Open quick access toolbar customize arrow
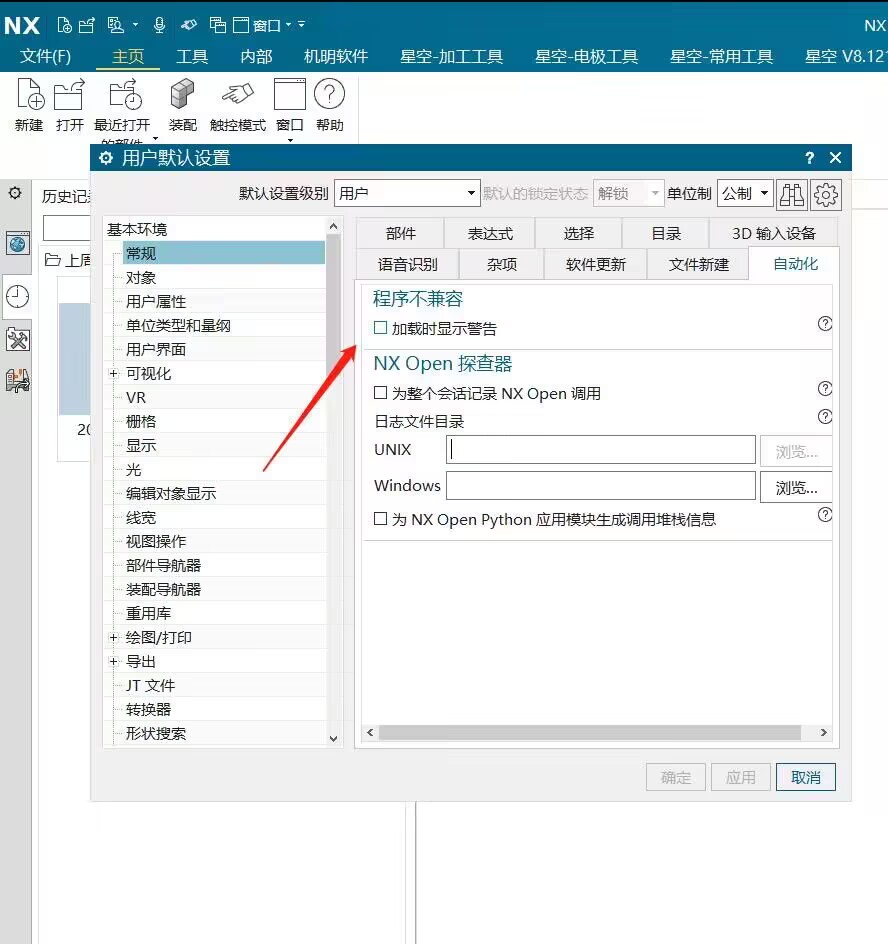 point(302,25)
